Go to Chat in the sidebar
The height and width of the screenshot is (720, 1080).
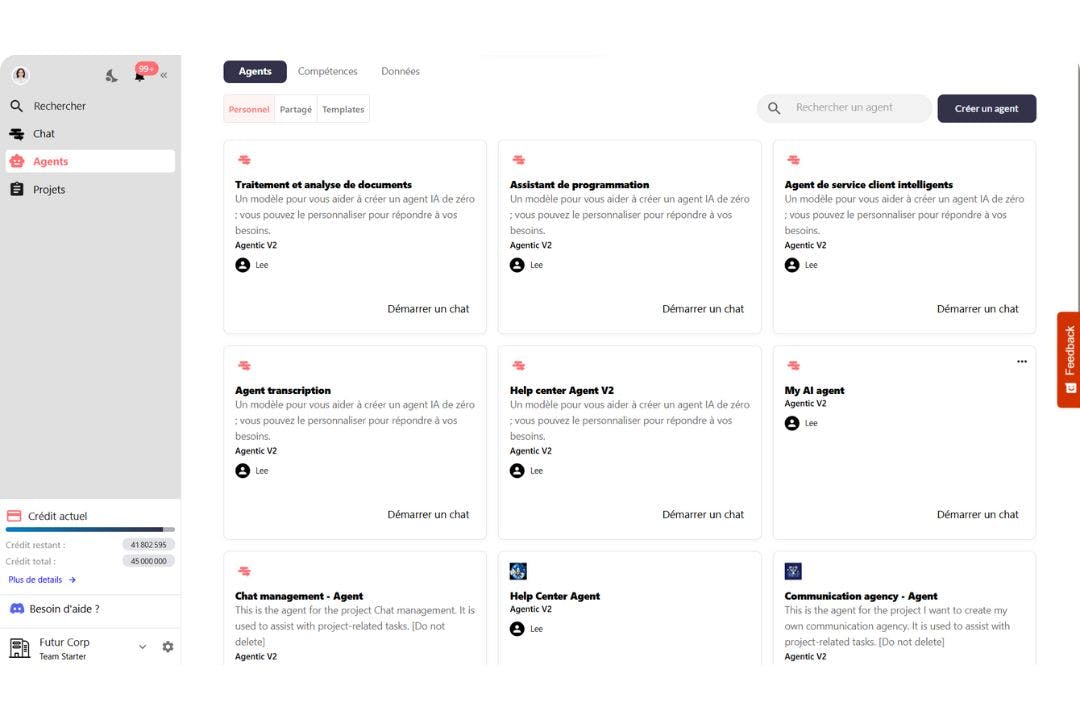43,134
